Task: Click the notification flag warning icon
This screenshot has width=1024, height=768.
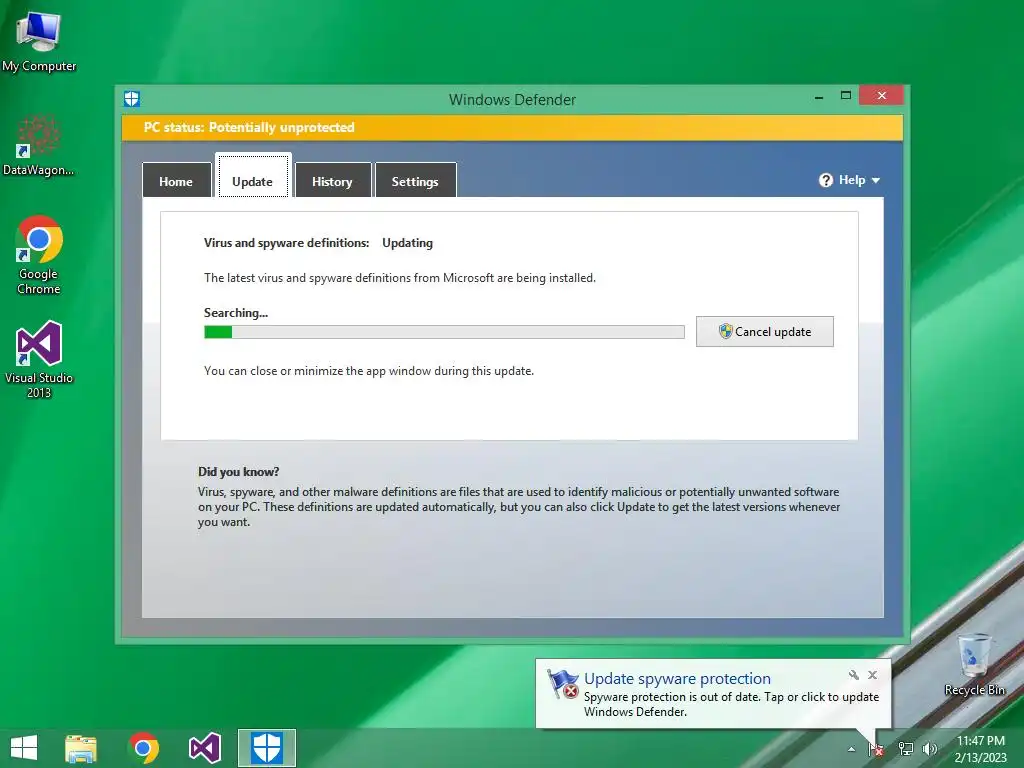Action: pyautogui.click(x=563, y=684)
